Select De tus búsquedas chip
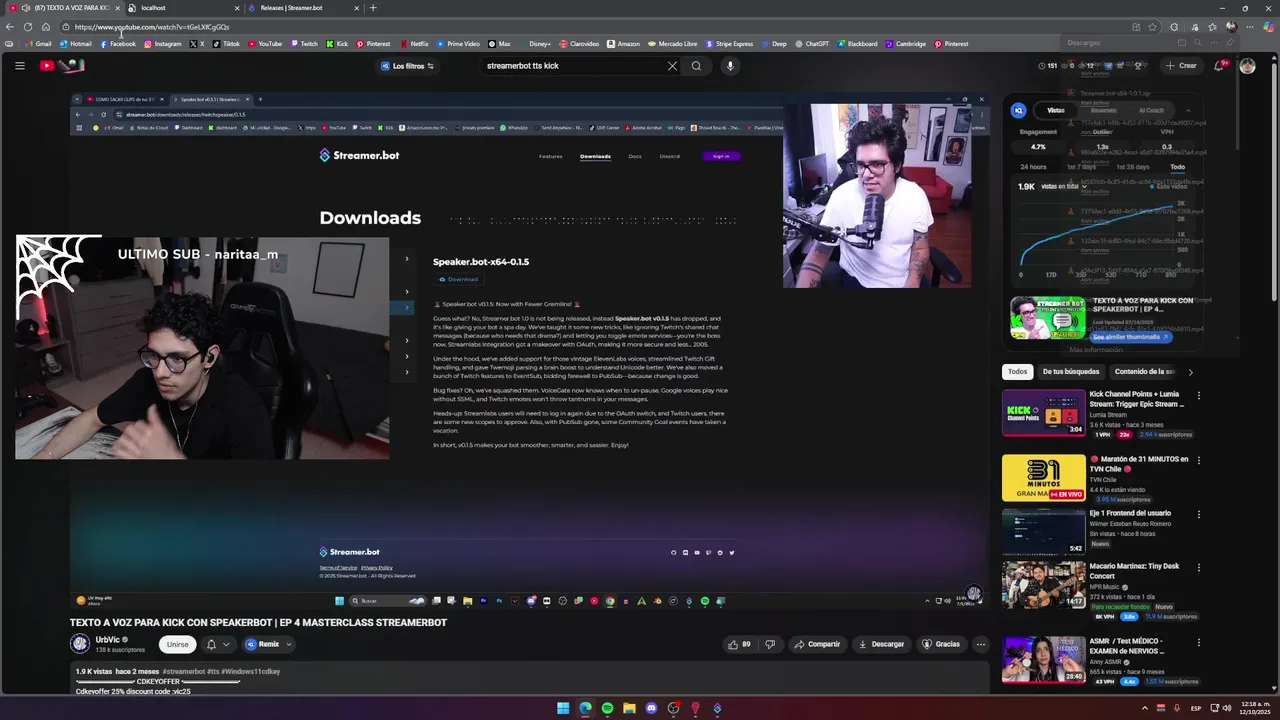 pyautogui.click(x=1071, y=372)
